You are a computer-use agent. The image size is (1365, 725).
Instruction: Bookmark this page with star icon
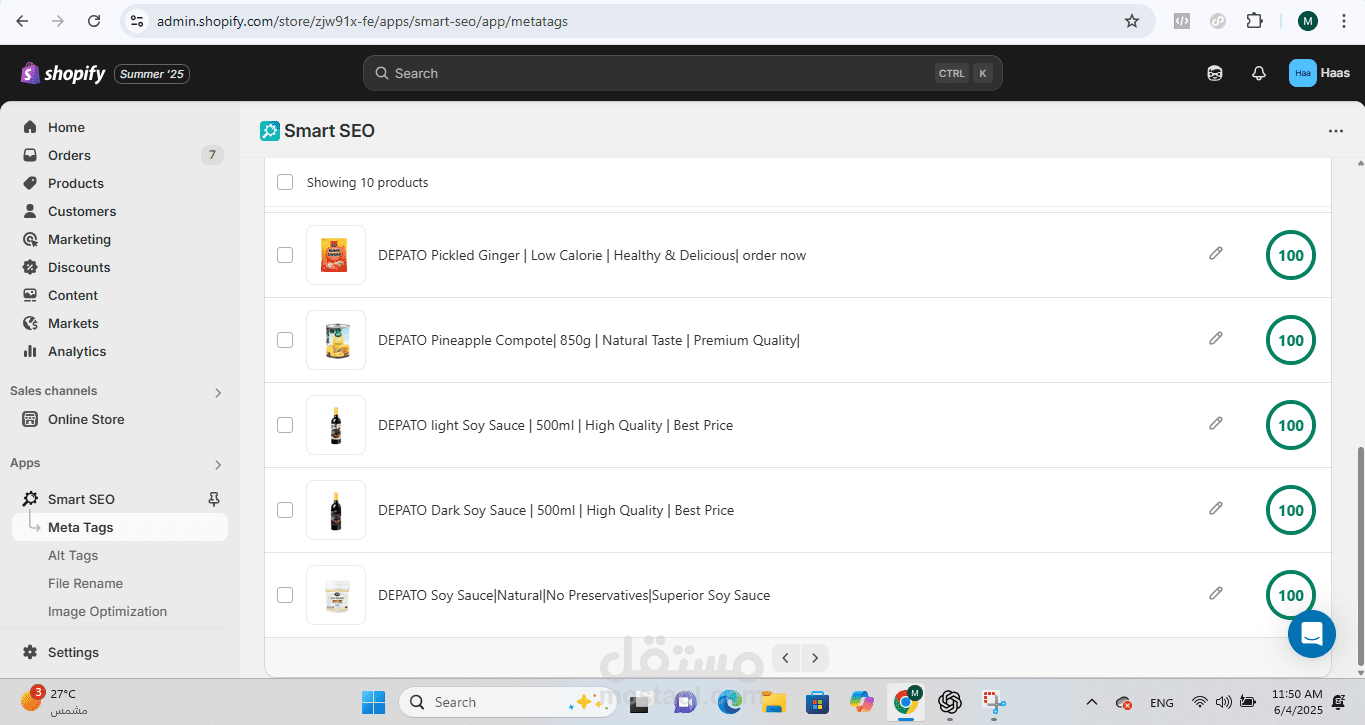coord(1132,21)
